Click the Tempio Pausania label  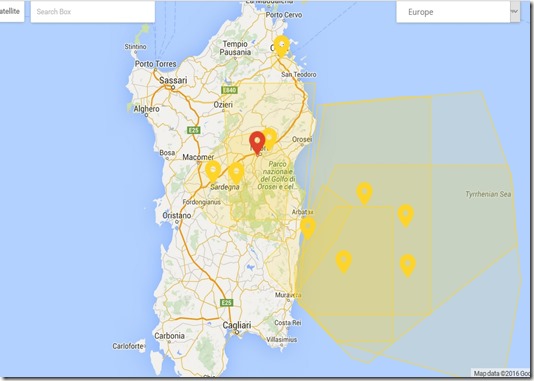(x=235, y=48)
